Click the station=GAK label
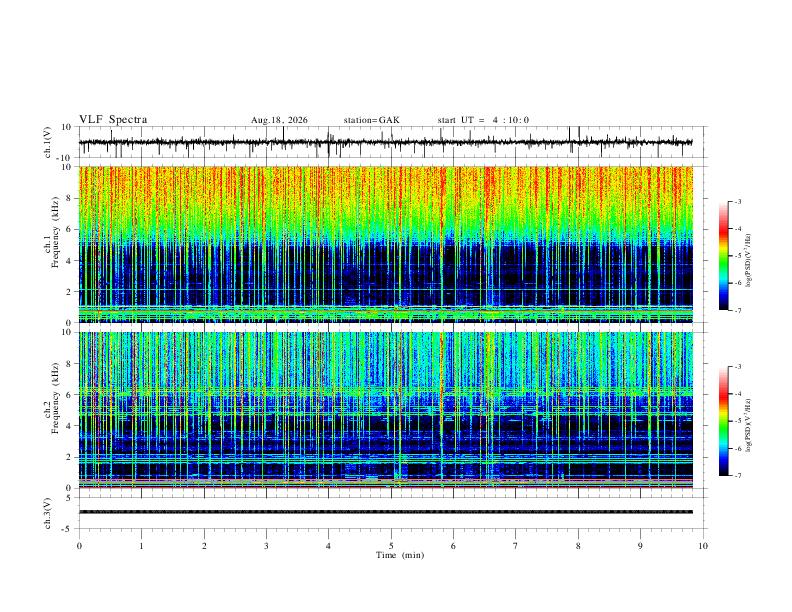 (x=372, y=120)
